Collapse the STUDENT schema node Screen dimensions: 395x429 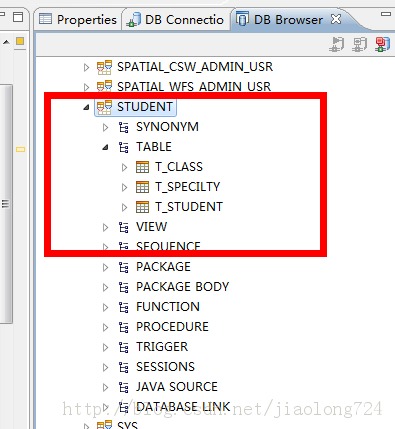point(86,107)
